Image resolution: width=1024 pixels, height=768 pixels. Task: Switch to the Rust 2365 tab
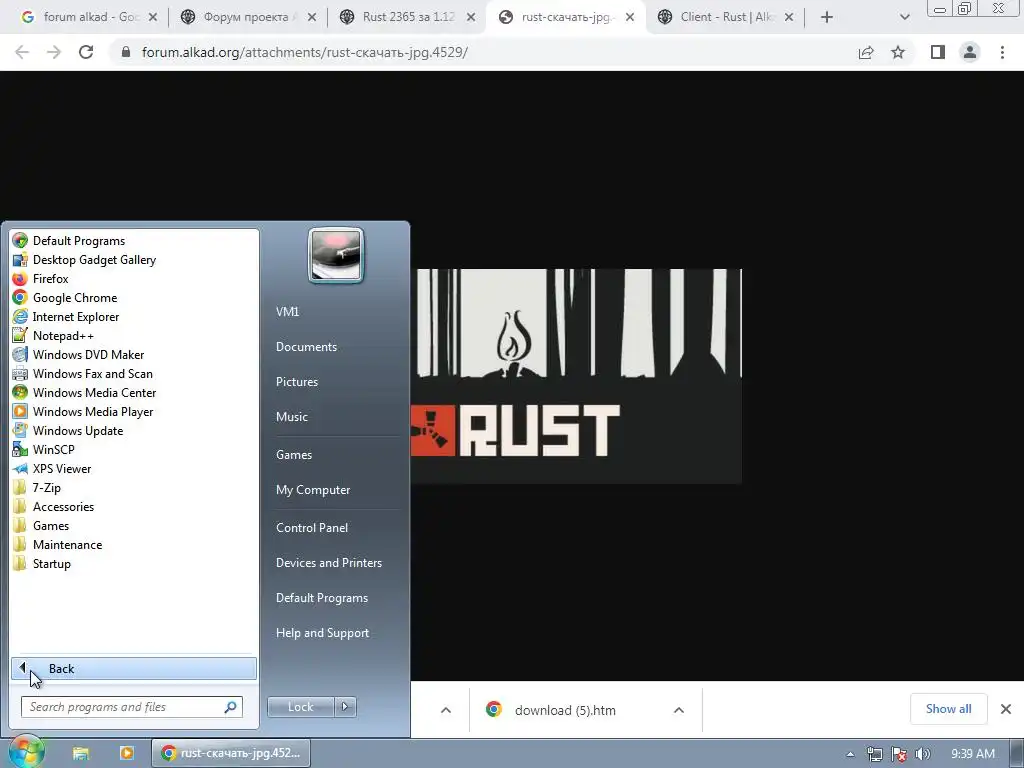pos(404,17)
